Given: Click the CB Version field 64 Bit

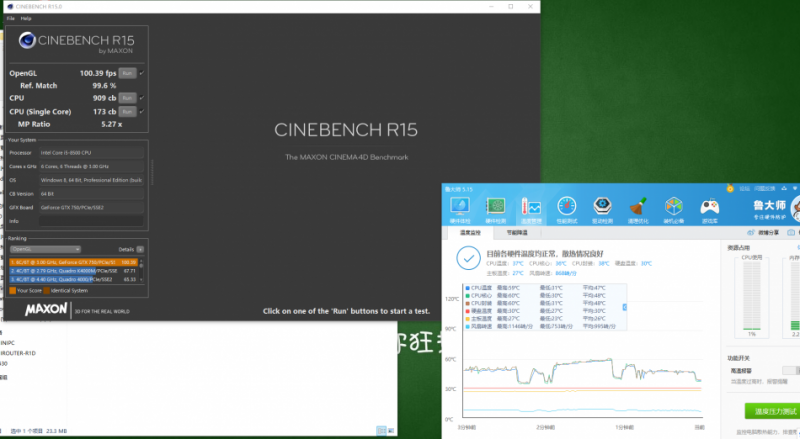Looking at the screenshot, I should pyautogui.click(x=91, y=194).
